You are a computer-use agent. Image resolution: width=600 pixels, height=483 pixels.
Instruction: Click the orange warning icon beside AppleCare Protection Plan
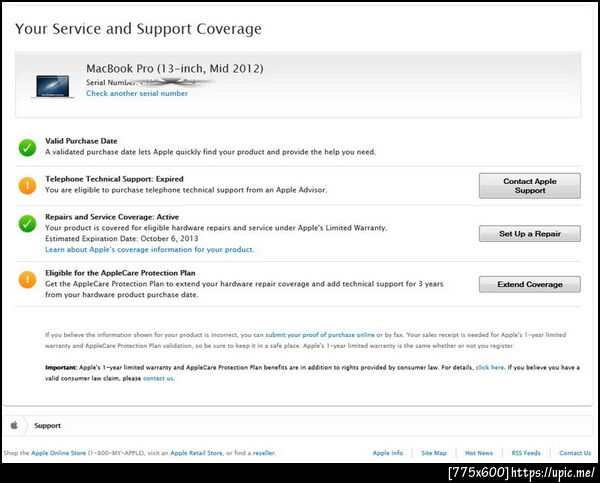[x=27, y=279]
